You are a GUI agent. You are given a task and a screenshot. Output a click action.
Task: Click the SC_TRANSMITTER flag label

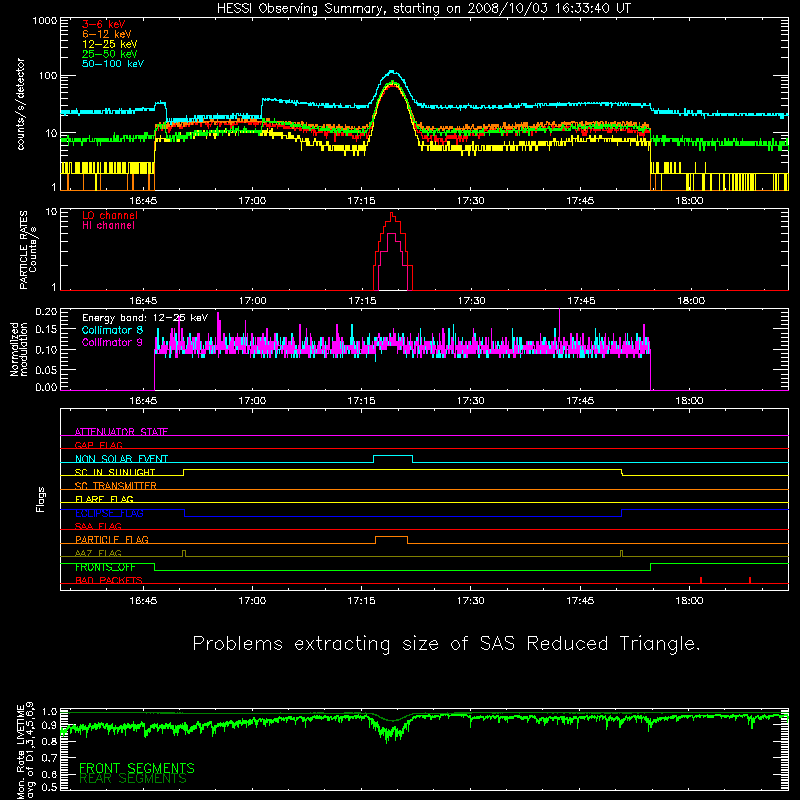coord(115,486)
